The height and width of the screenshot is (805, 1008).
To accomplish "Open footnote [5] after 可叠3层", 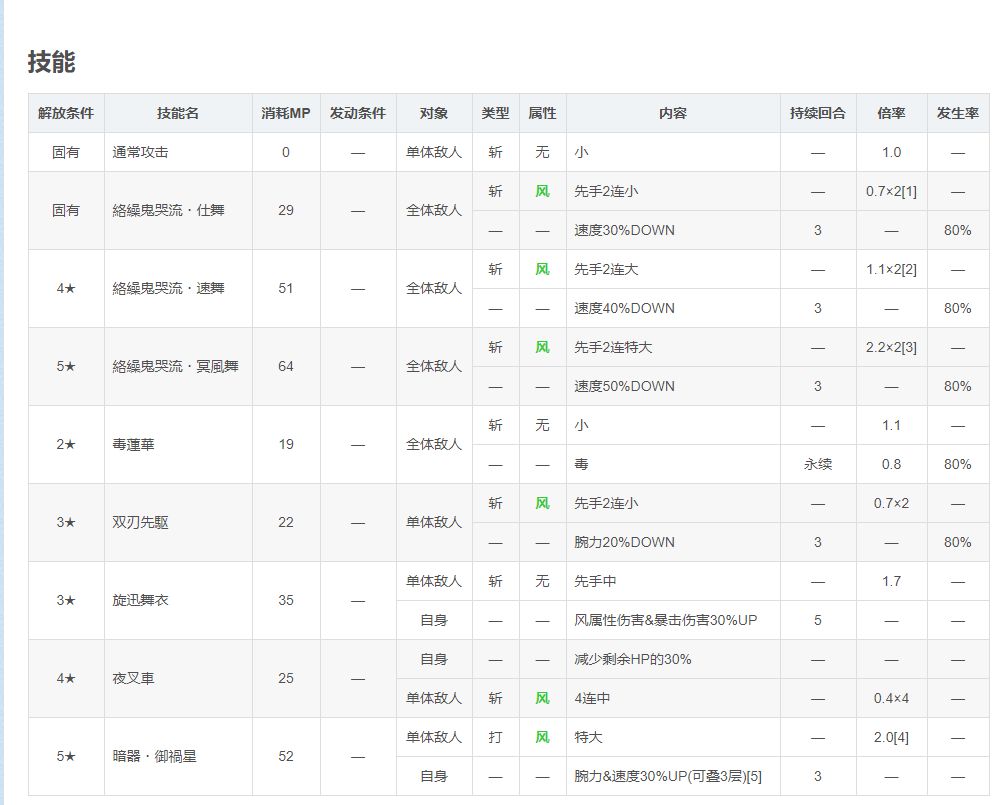I will click(x=754, y=776).
